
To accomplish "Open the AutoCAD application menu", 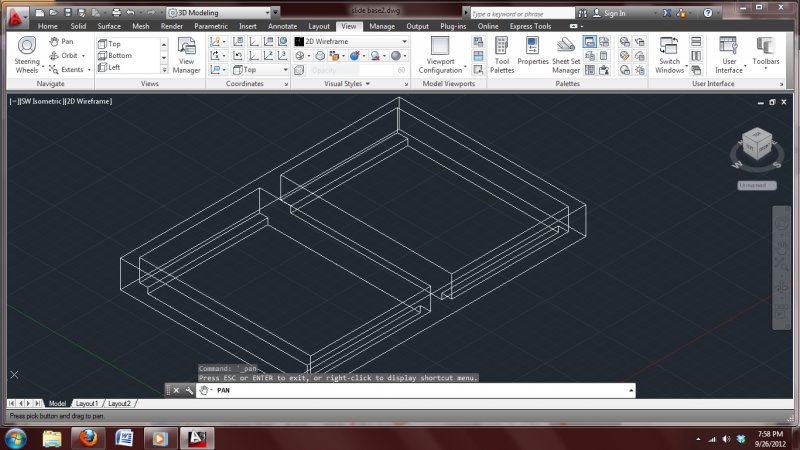I will pos(15,17).
